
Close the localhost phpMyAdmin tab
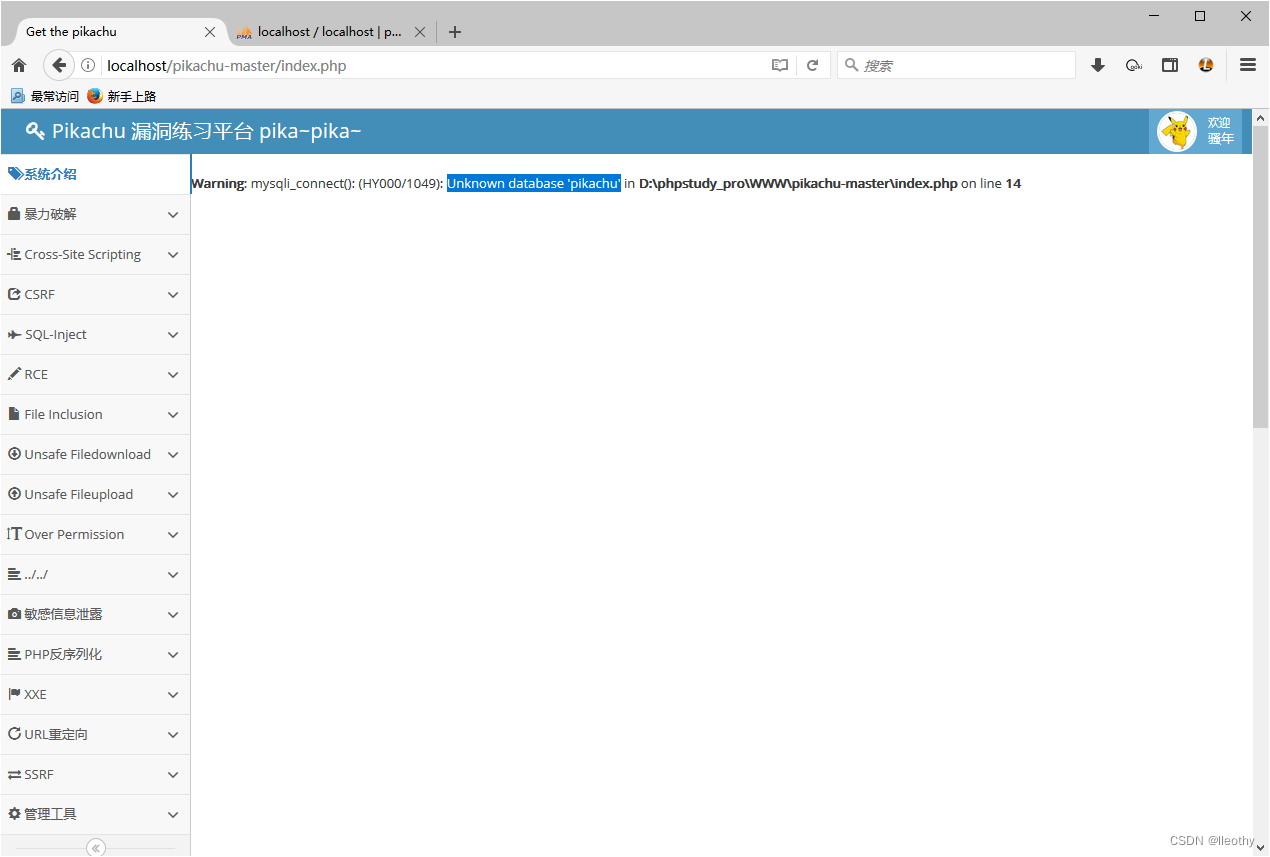click(x=420, y=32)
